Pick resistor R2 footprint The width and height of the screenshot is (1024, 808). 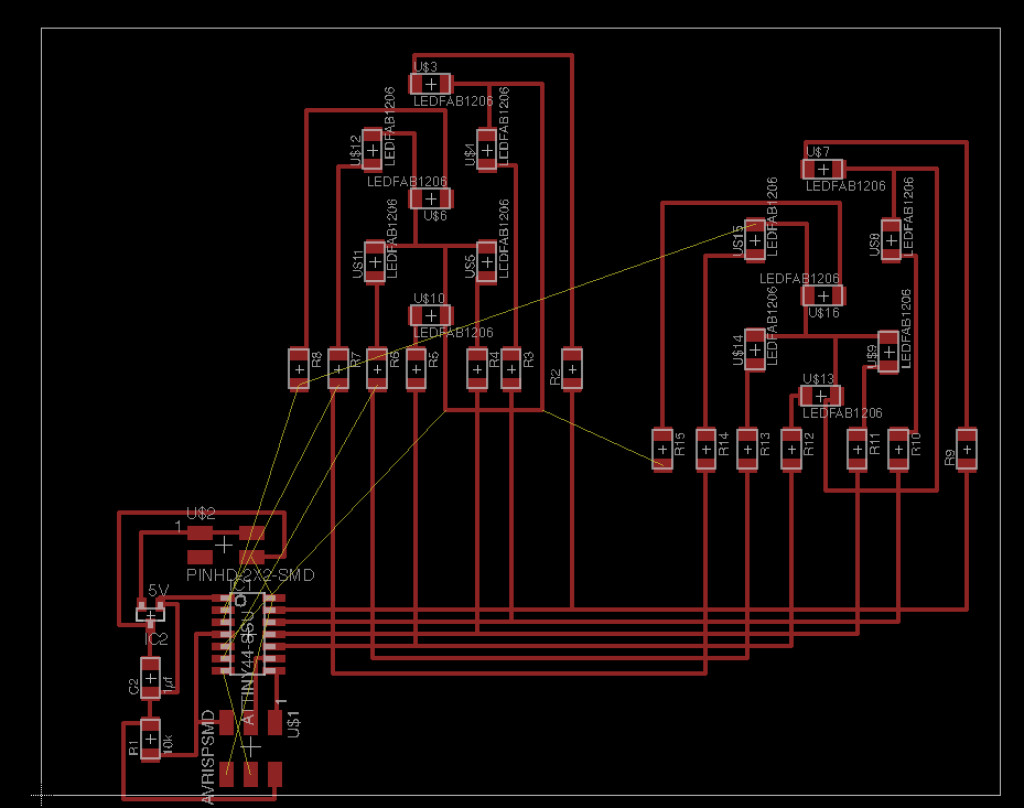tap(572, 370)
